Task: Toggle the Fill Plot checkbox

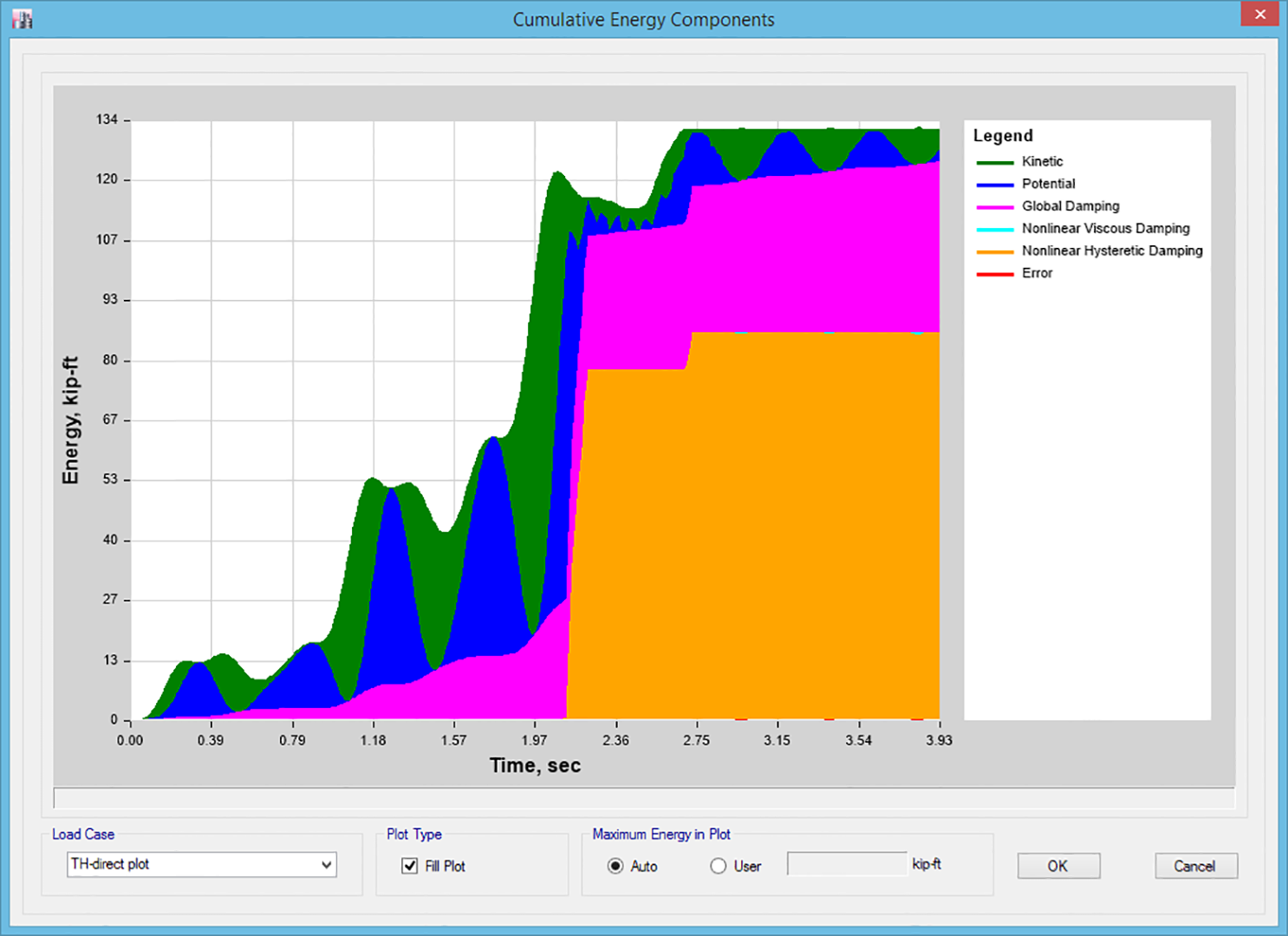Action: pos(410,865)
